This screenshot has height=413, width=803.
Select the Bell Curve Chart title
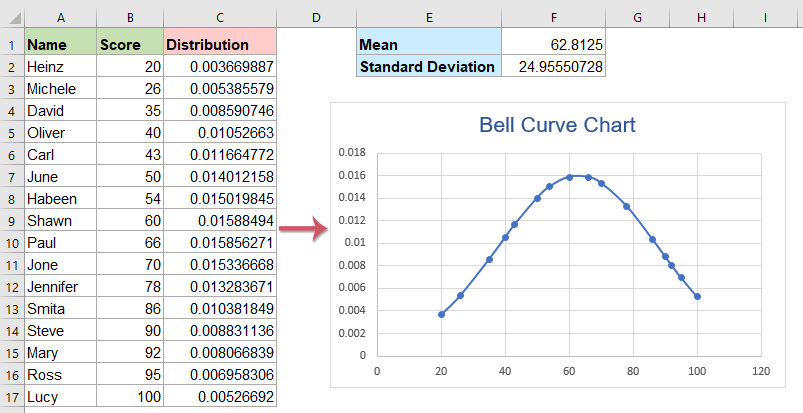point(557,126)
